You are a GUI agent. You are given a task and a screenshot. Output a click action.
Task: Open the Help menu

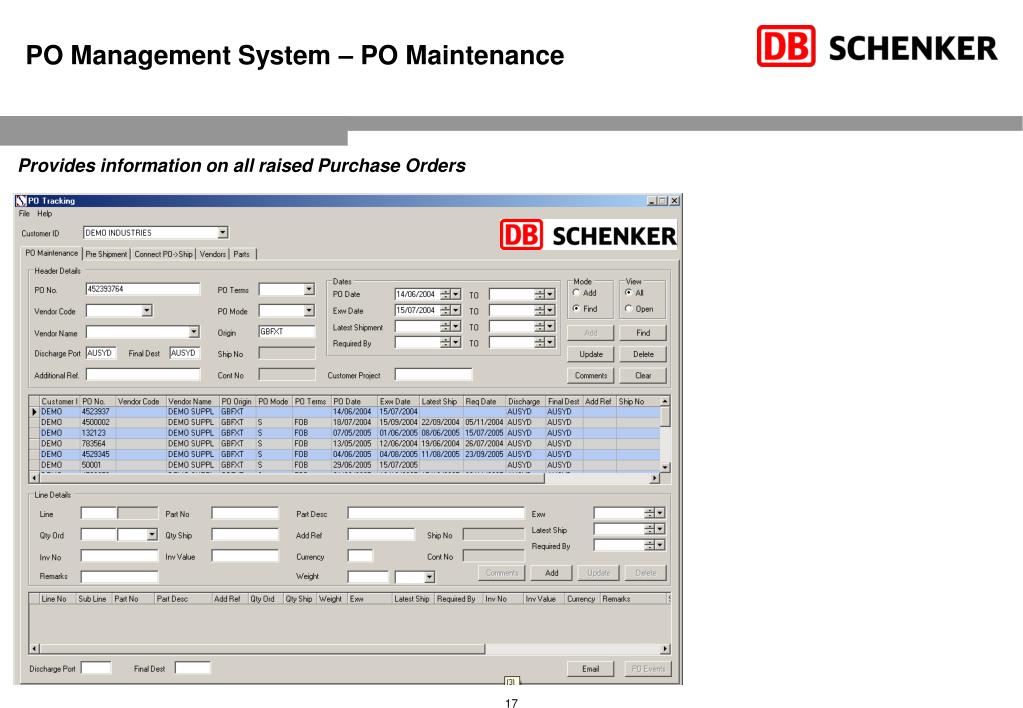tap(44, 214)
